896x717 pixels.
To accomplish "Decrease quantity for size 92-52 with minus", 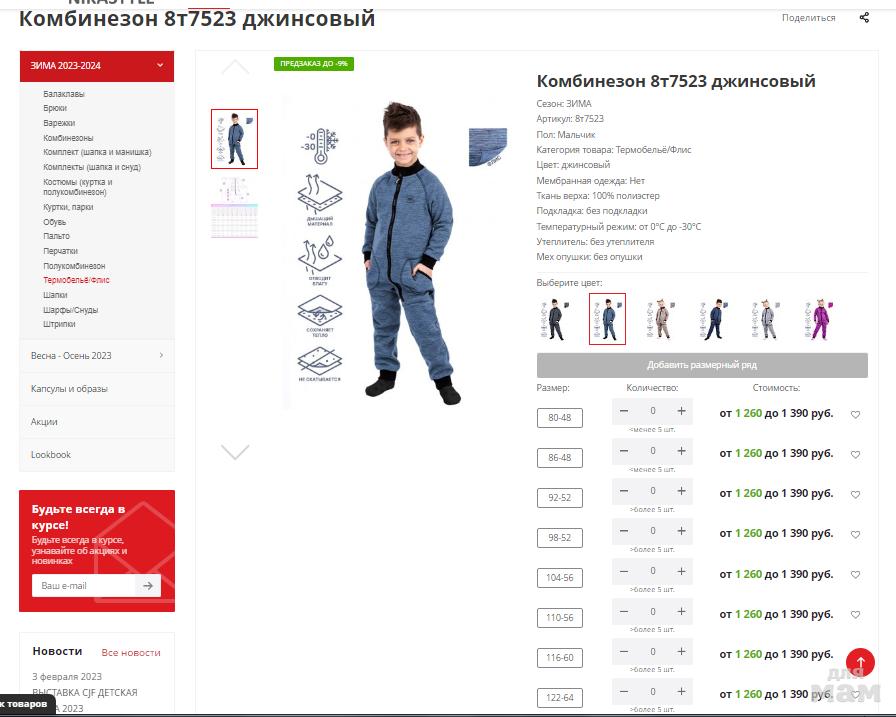I will 624,491.
